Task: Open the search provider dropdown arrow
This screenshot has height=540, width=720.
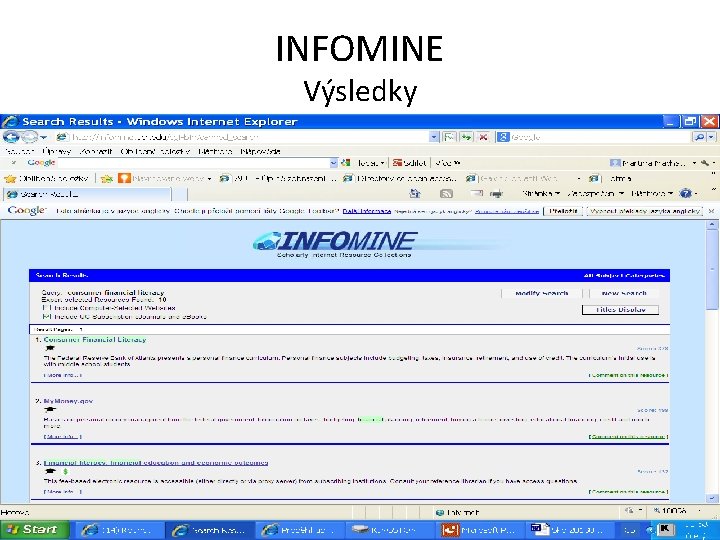Action: 711,137
